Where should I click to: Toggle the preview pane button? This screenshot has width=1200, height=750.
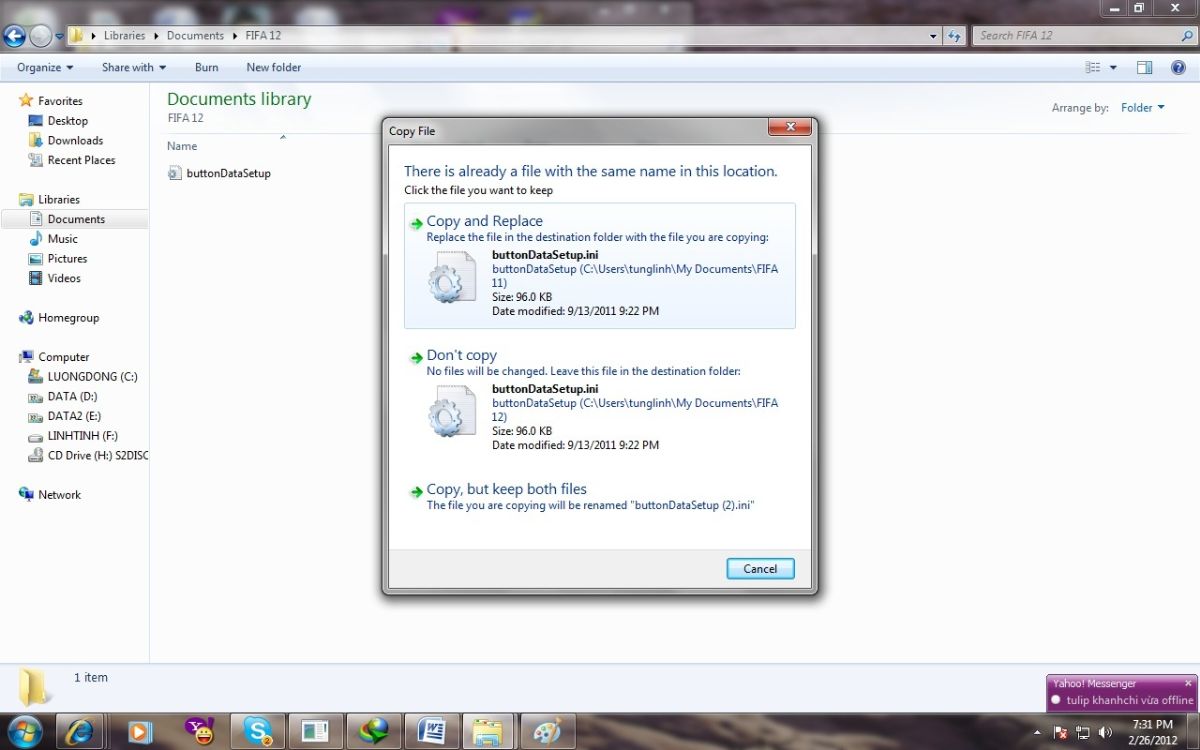(x=1145, y=67)
